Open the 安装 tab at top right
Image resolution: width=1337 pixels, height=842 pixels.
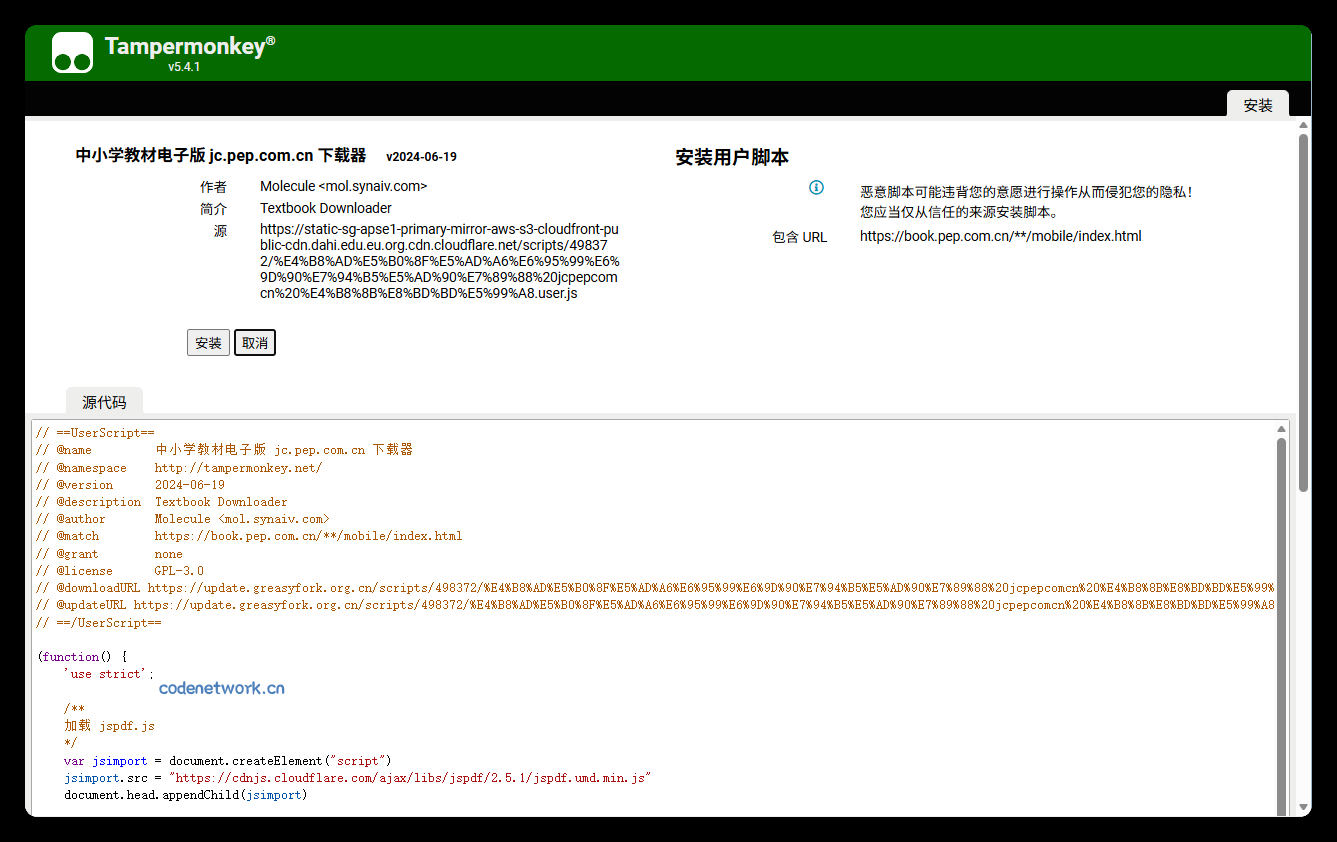1257,105
